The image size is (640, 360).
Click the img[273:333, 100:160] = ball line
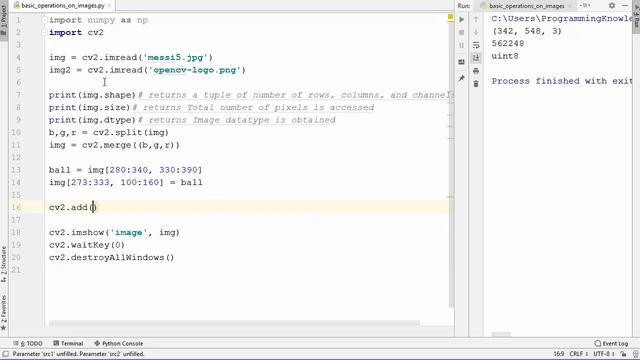[x=125, y=183]
